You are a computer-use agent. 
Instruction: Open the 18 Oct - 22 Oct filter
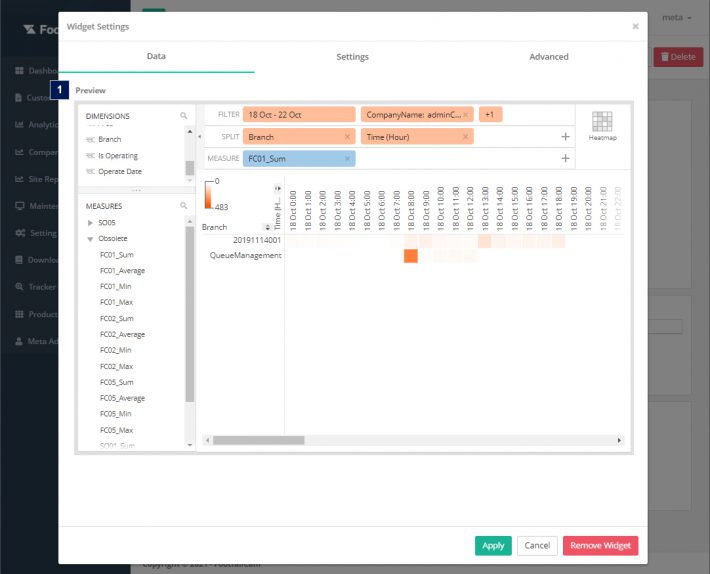coord(299,115)
